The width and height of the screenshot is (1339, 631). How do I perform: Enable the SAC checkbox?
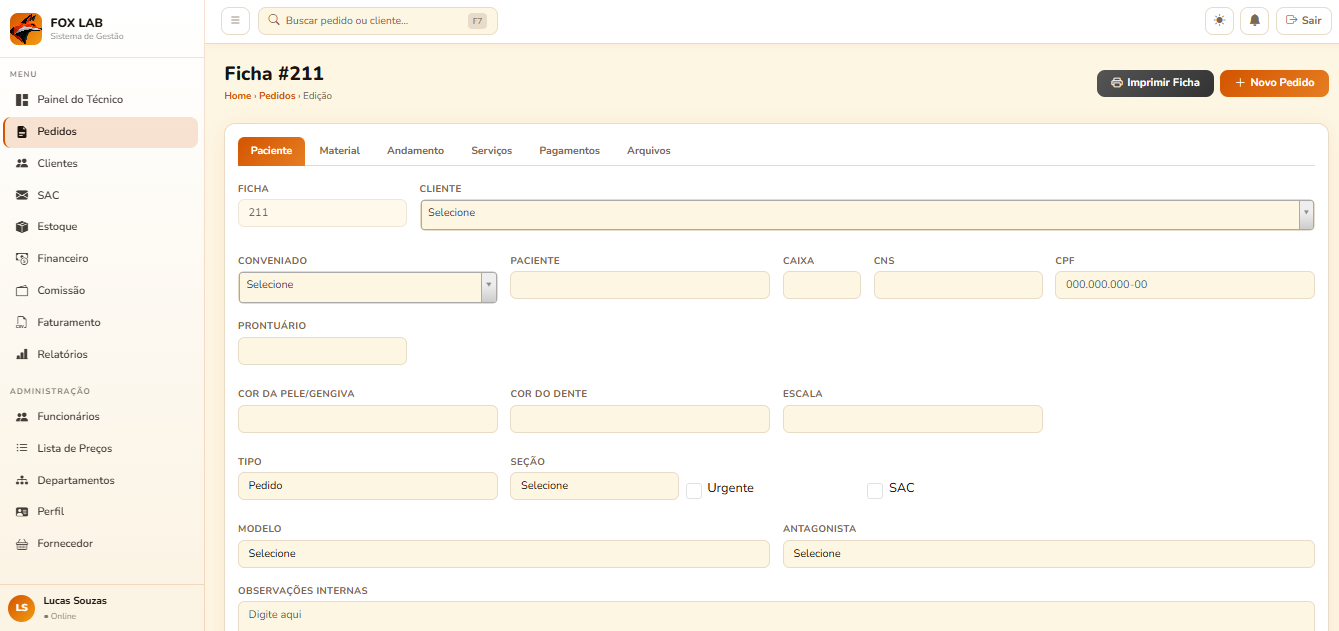(875, 490)
